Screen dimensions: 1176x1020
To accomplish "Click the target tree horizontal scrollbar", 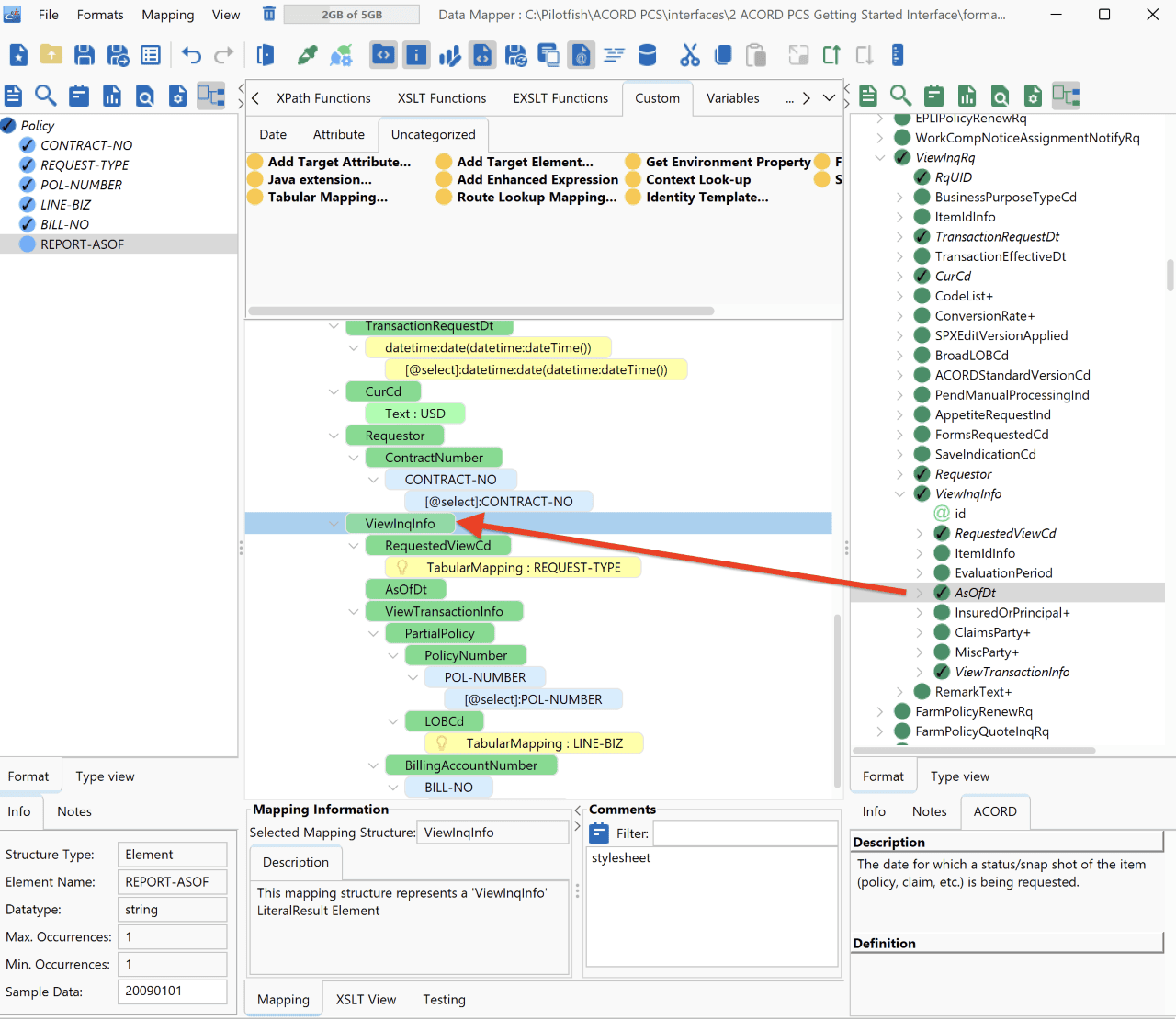I will [975, 751].
